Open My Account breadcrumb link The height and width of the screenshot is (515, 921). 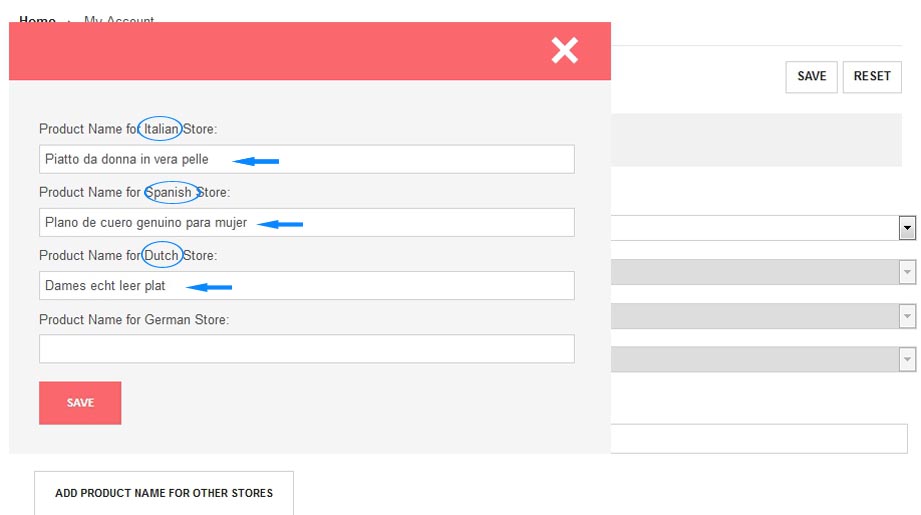tap(119, 20)
